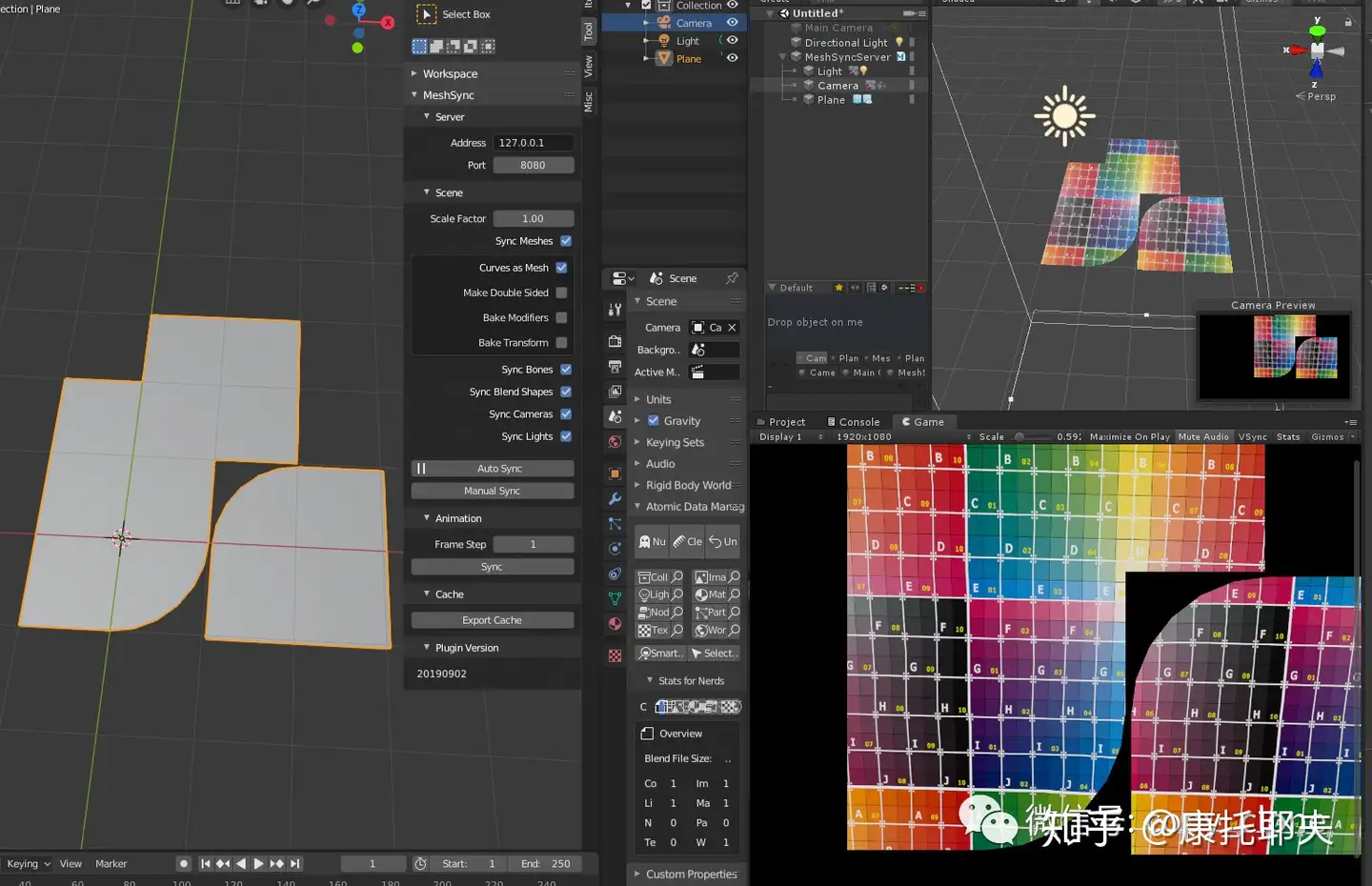The height and width of the screenshot is (886, 1372).
Task: Open the Marker menu in Blender timeline
Action: (111, 863)
